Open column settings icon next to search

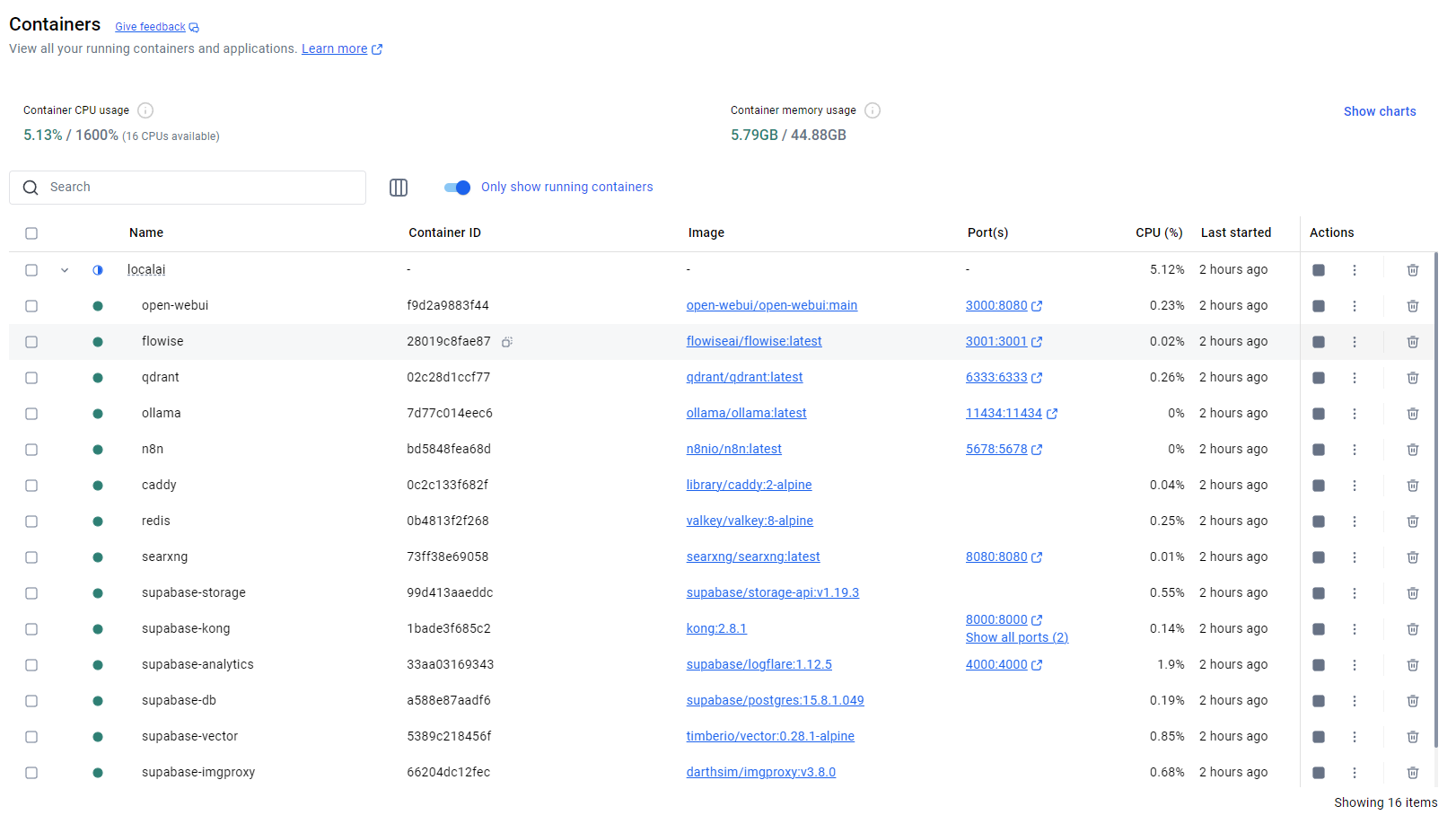(x=399, y=188)
